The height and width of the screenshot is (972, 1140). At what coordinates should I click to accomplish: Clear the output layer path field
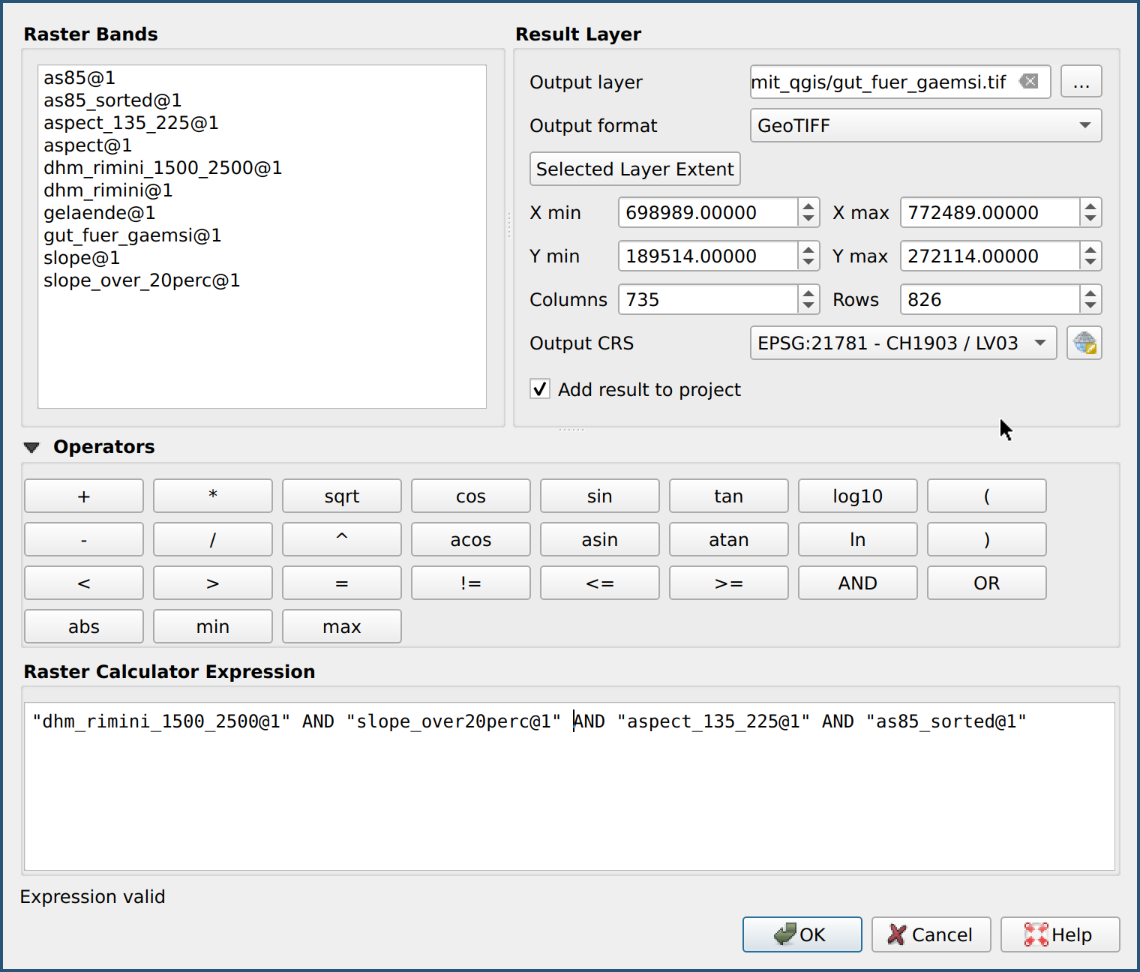pos(1028,82)
